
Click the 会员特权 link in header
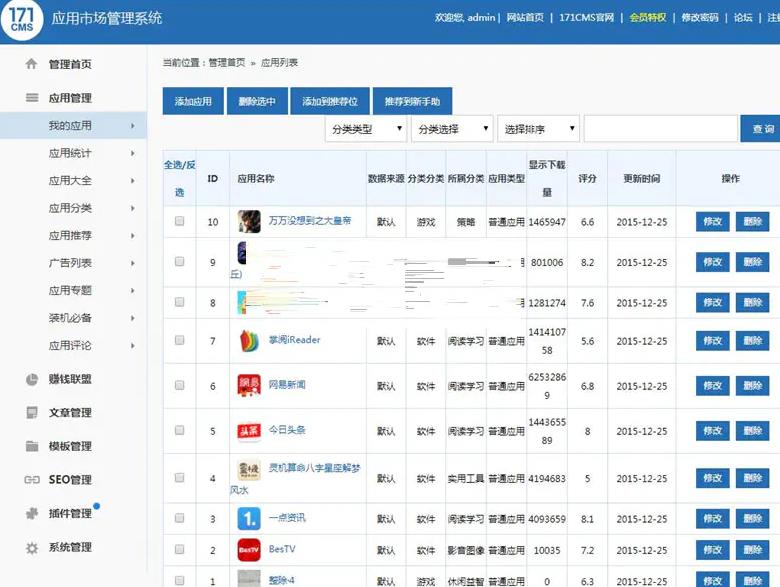coord(647,18)
